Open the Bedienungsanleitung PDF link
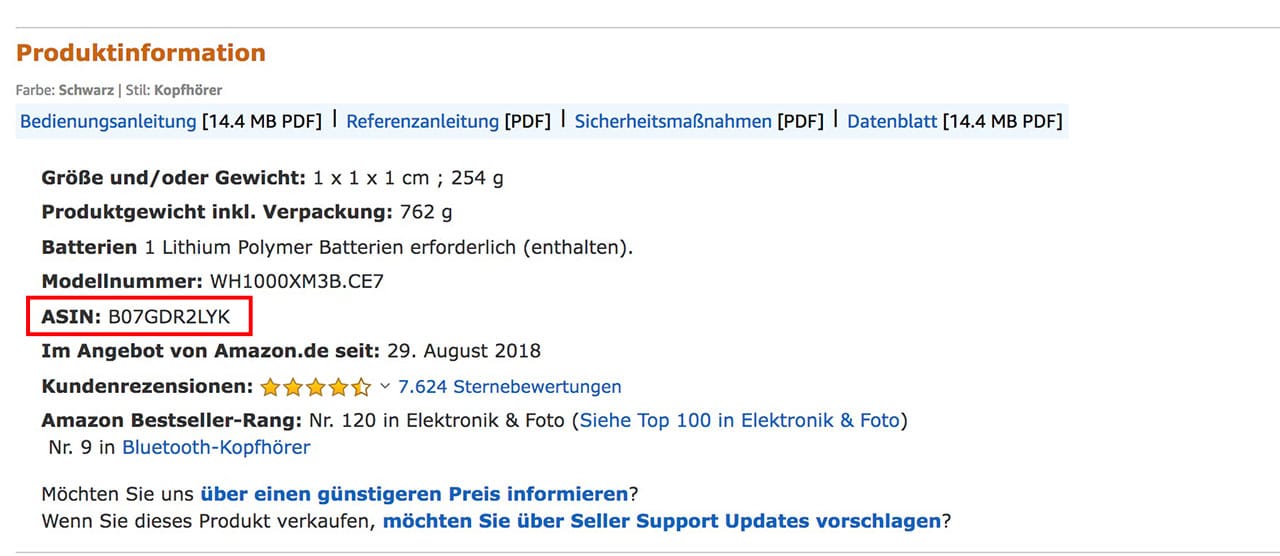Screen dimensions: 1280x556 [108, 122]
